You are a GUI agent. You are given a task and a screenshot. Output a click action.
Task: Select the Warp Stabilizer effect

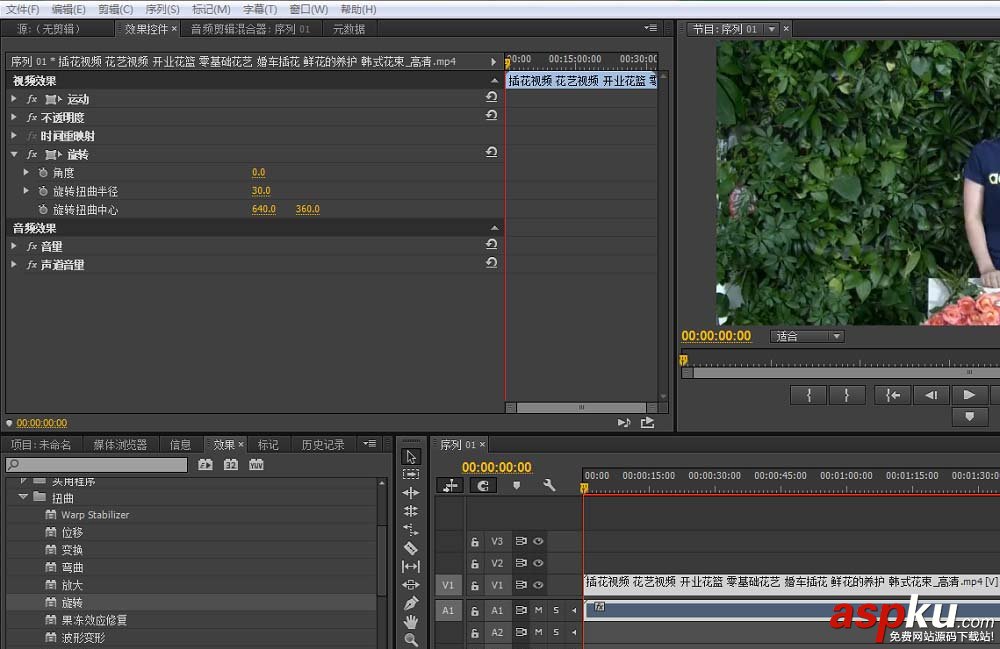point(95,515)
